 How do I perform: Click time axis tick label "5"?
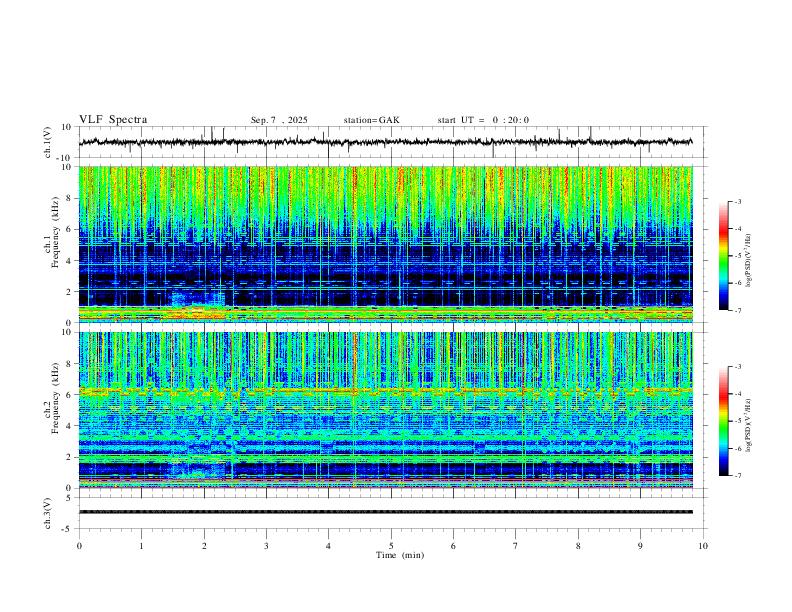(x=391, y=546)
